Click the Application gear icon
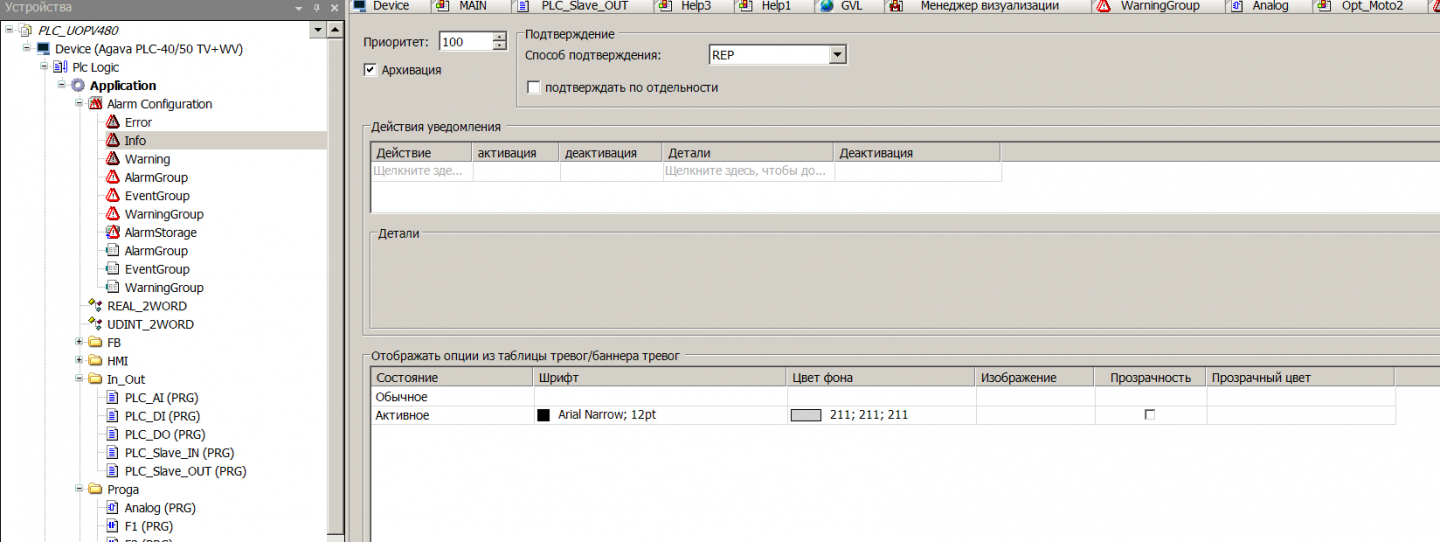Screen dimensions: 1440x542 (x=77, y=86)
